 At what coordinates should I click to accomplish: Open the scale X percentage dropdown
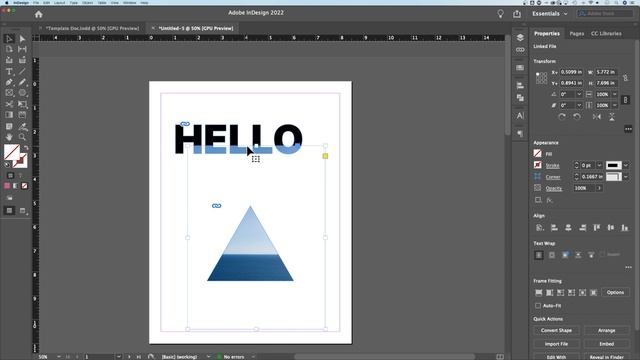pos(615,94)
